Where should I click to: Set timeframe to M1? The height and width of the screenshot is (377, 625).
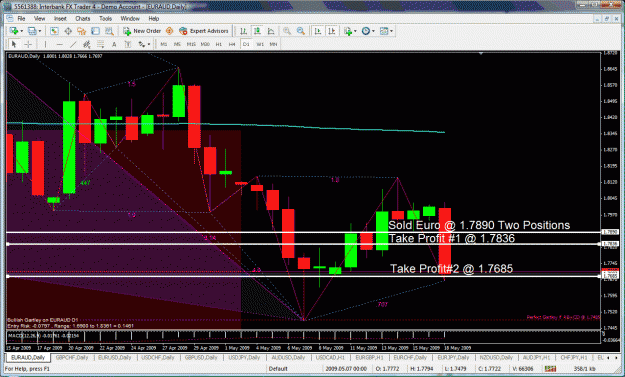pyautogui.click(x=163, y=44)
